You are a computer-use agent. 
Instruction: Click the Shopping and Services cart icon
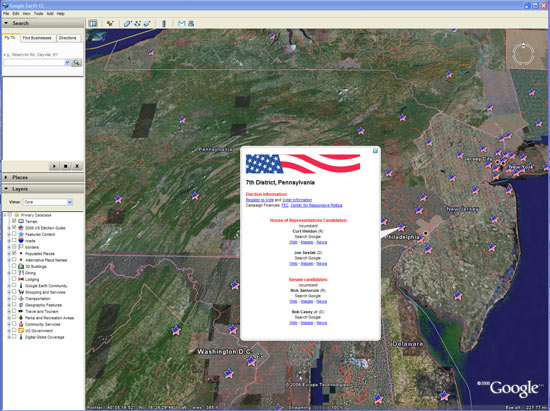click(x=21, y=292)
